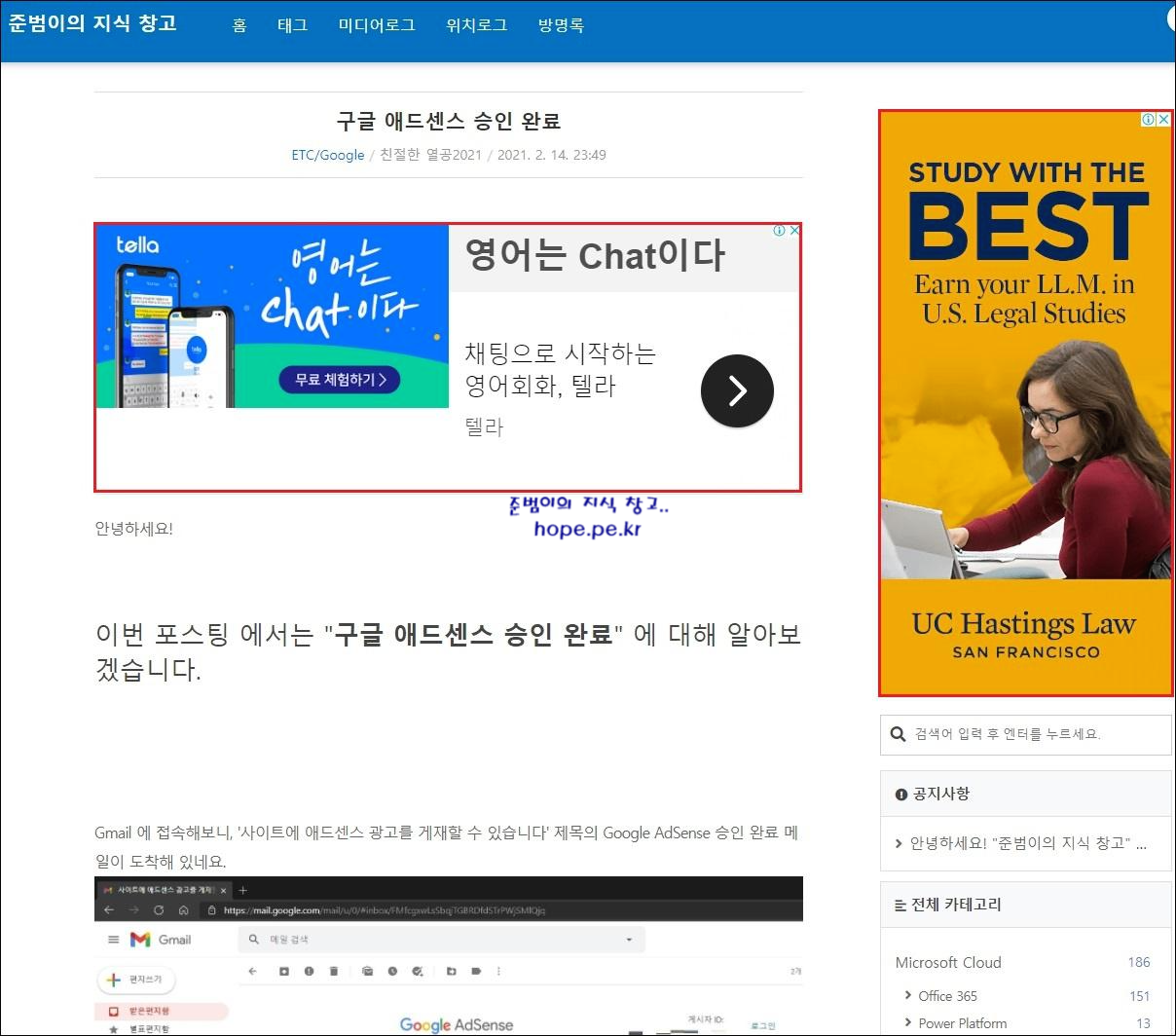1176x1036 pixels.
Task: Dismiss the UC Hastings sidebar ad with its X
Action: pos(1163,119)
